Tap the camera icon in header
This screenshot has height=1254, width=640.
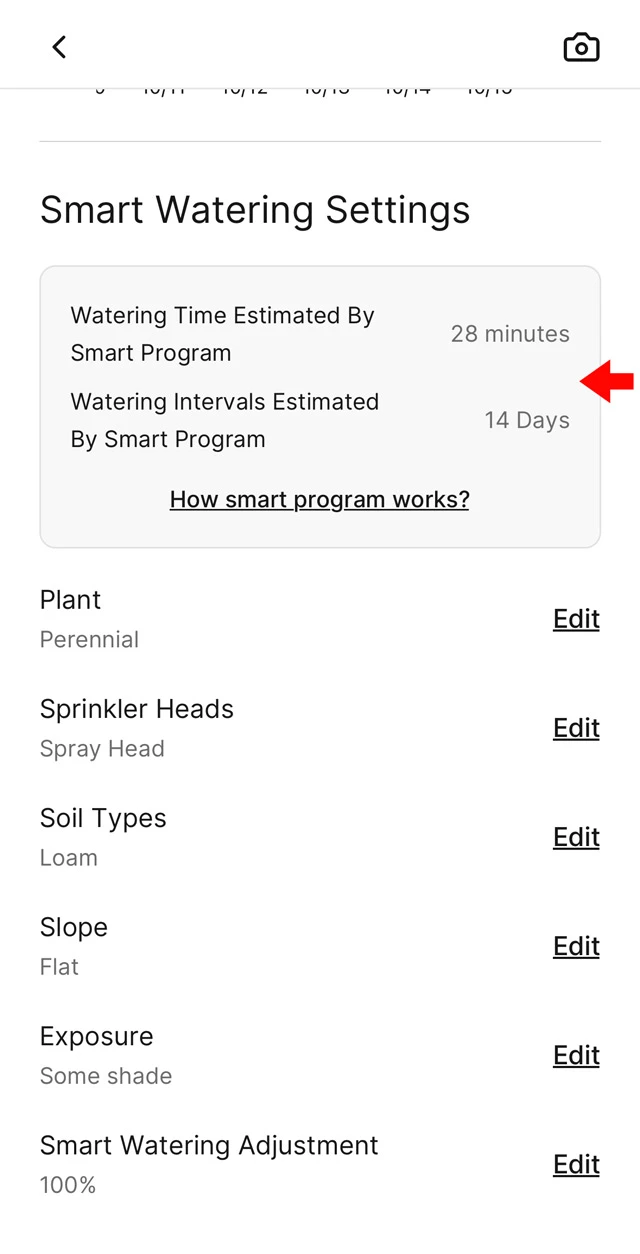pos(581,47)
